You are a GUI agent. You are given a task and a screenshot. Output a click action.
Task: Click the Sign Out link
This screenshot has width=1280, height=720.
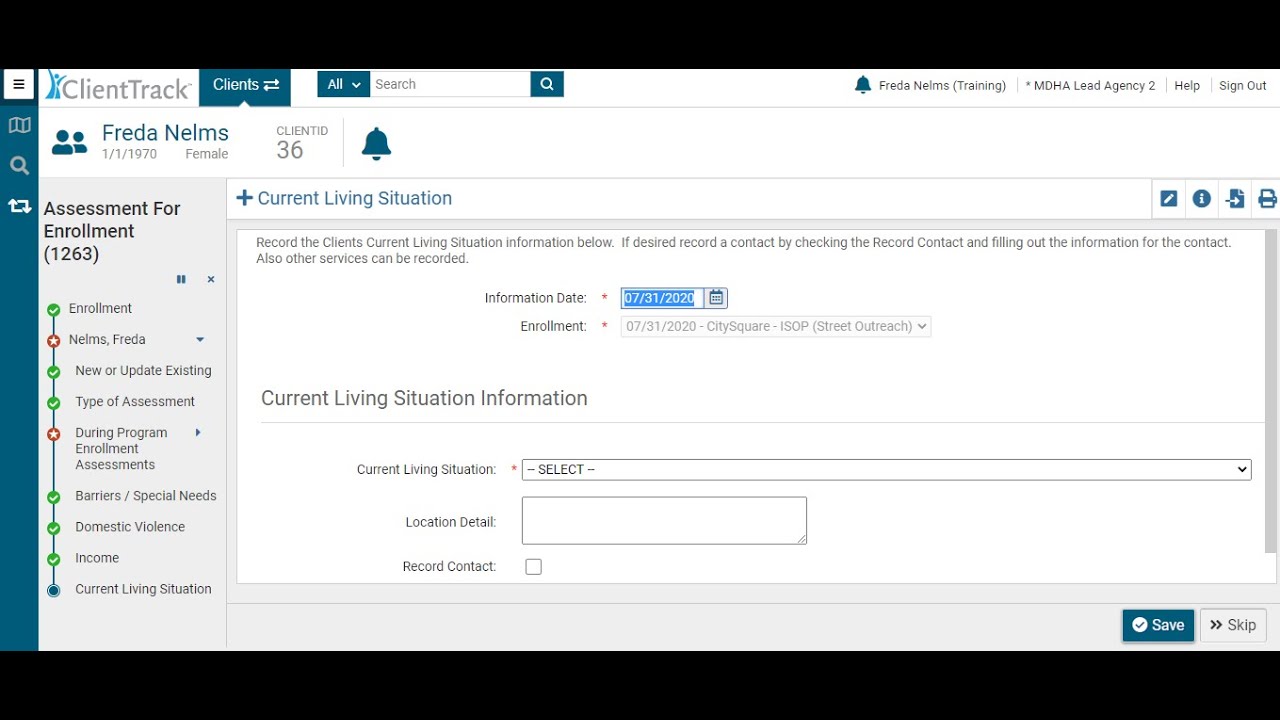point(1242,86)
